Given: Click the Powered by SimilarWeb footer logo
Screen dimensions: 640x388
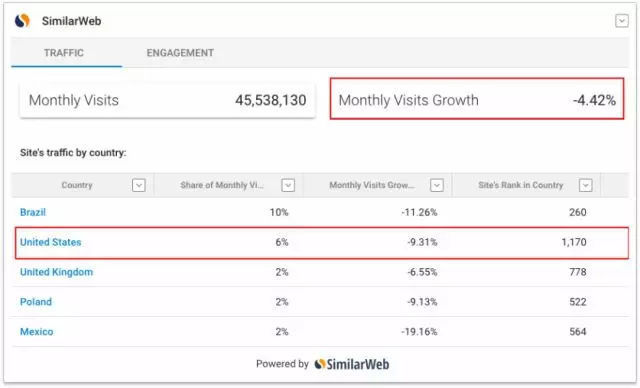Looking at the screenshot, I should click(x=352, y=364).
